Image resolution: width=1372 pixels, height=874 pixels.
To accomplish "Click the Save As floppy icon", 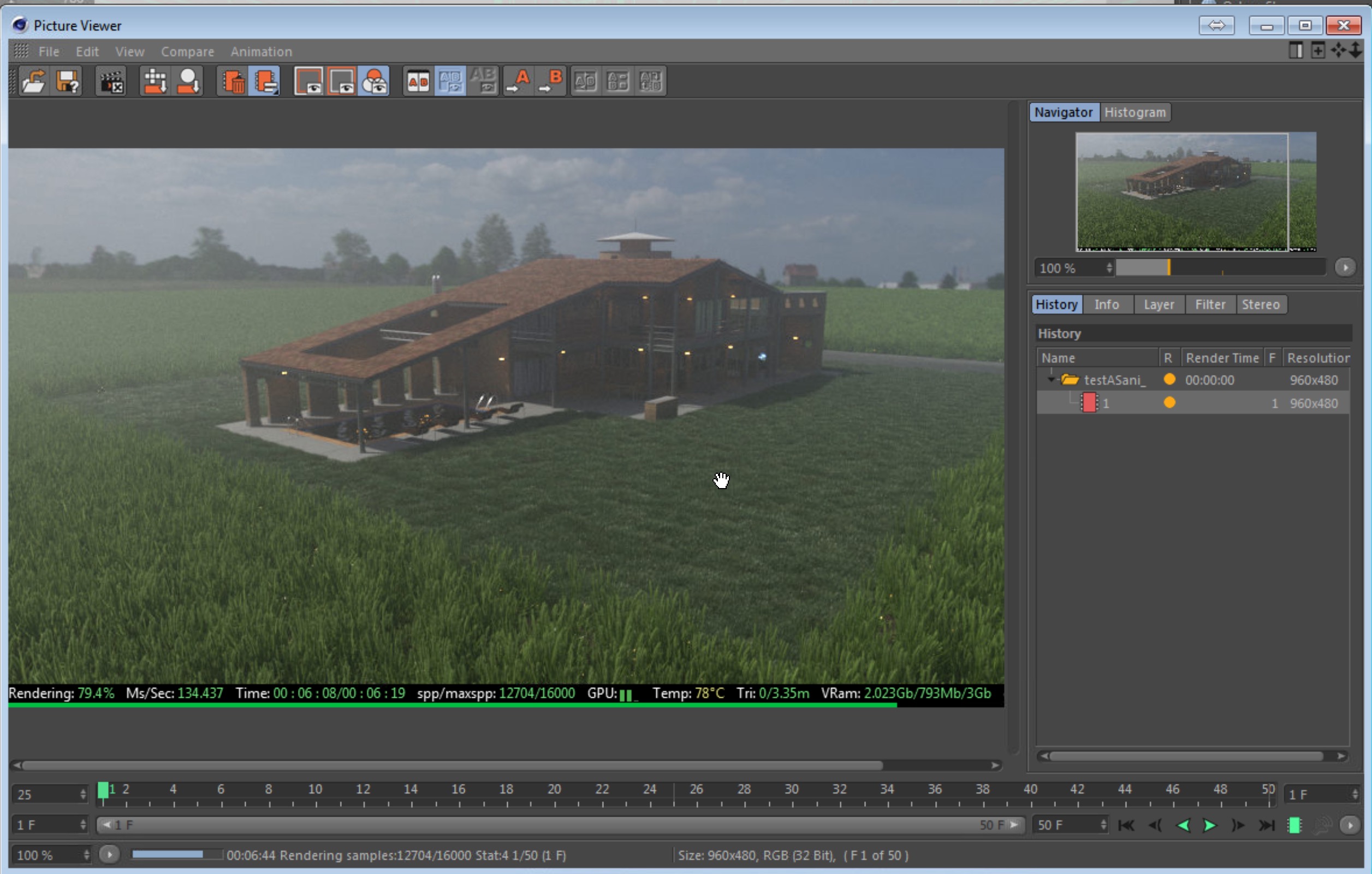I will 68,81.
